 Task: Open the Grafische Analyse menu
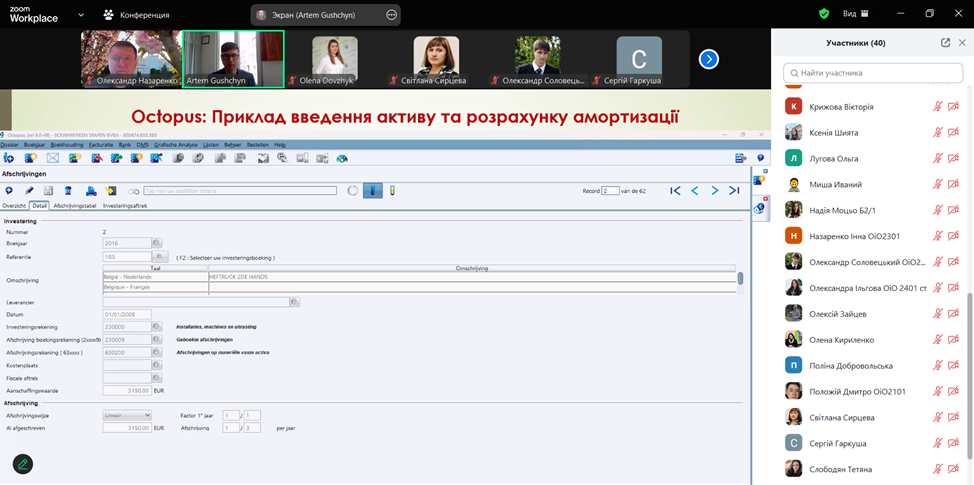[x=176, y=144]
